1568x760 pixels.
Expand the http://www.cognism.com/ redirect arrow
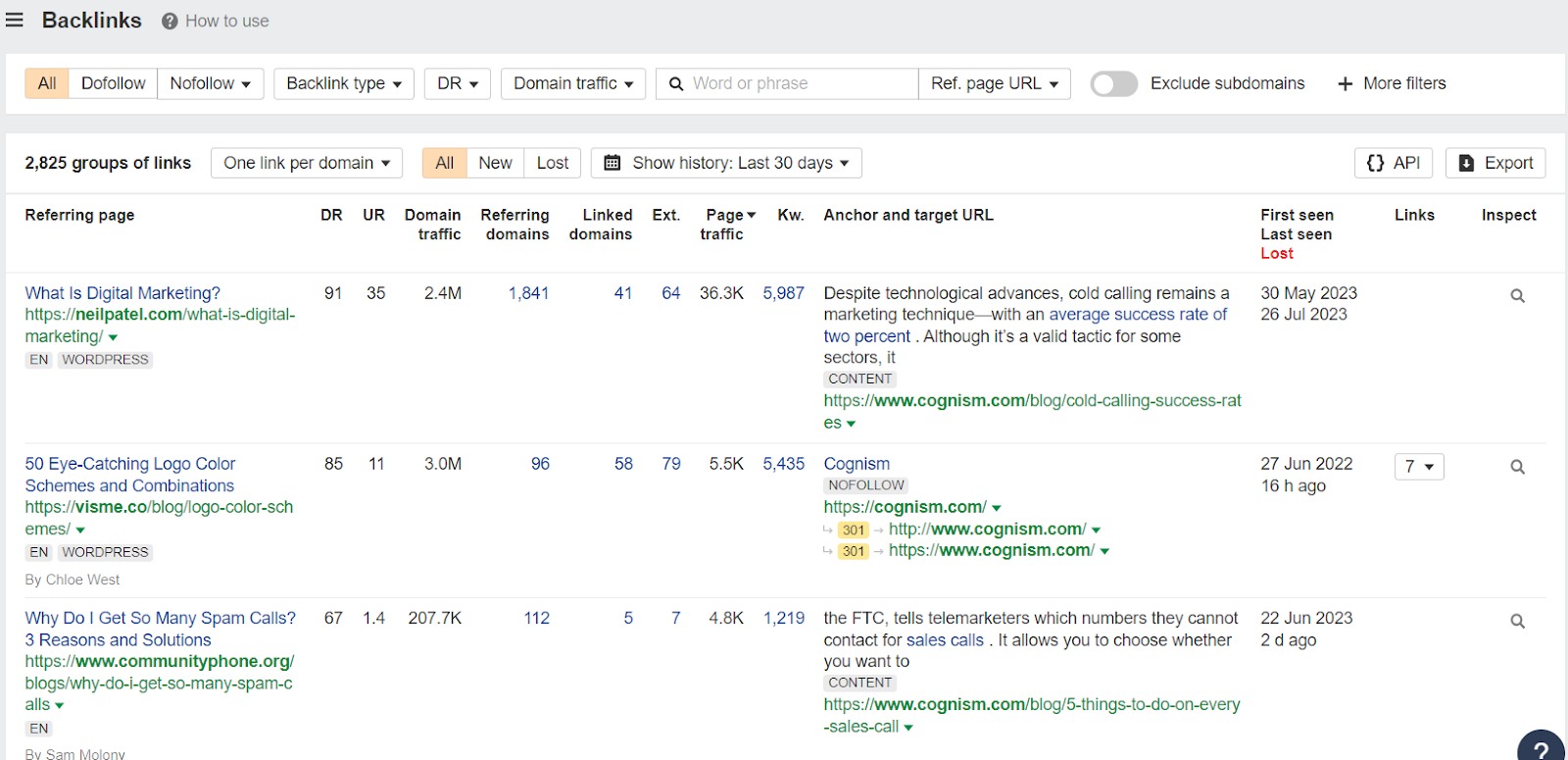click(1096, 530)
